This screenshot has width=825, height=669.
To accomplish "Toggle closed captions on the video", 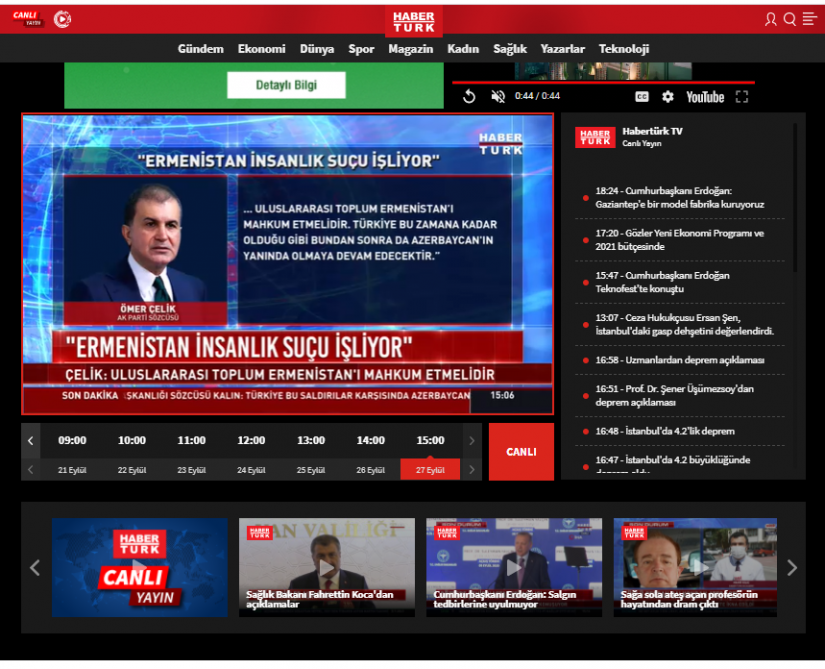I will click(x=642, y=96).
